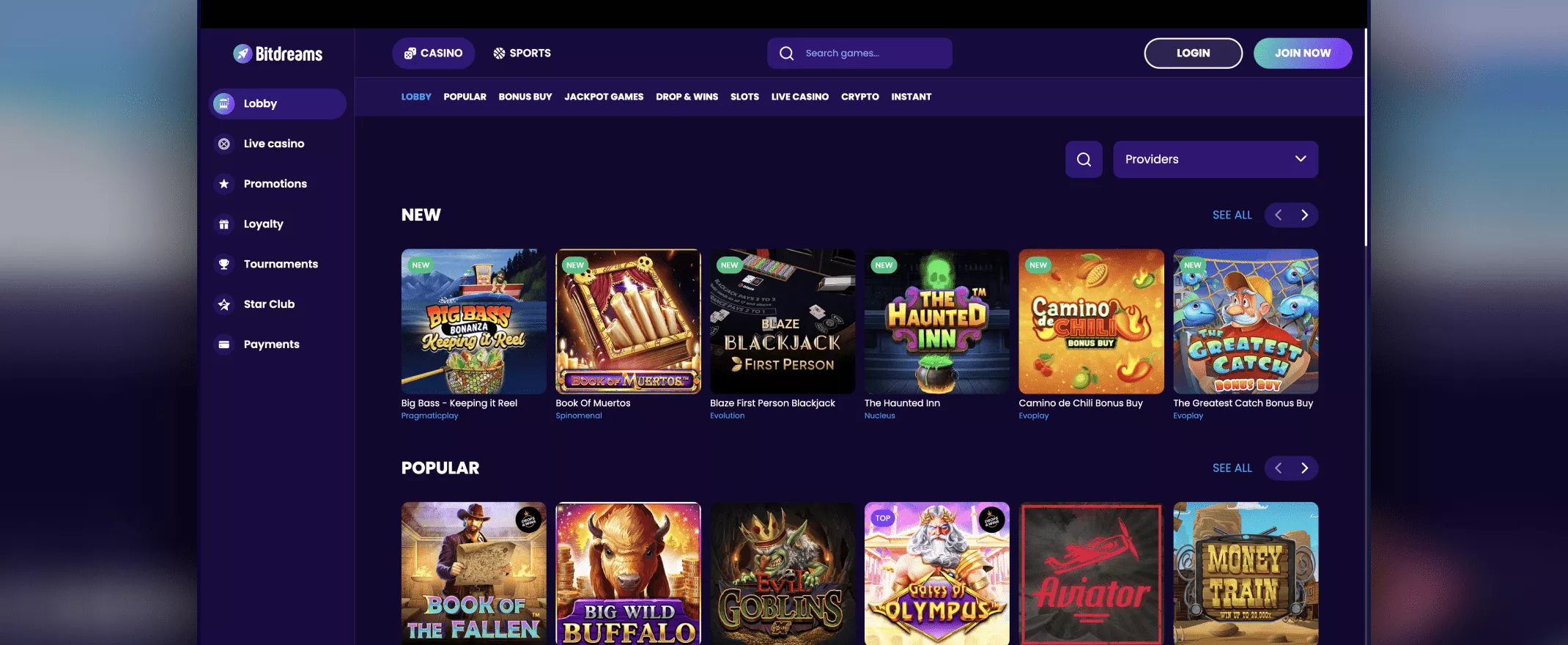Viewport: 1568px width, 645px height.
Task: Select the POPULAR category tab
Action: pos(465,97)
